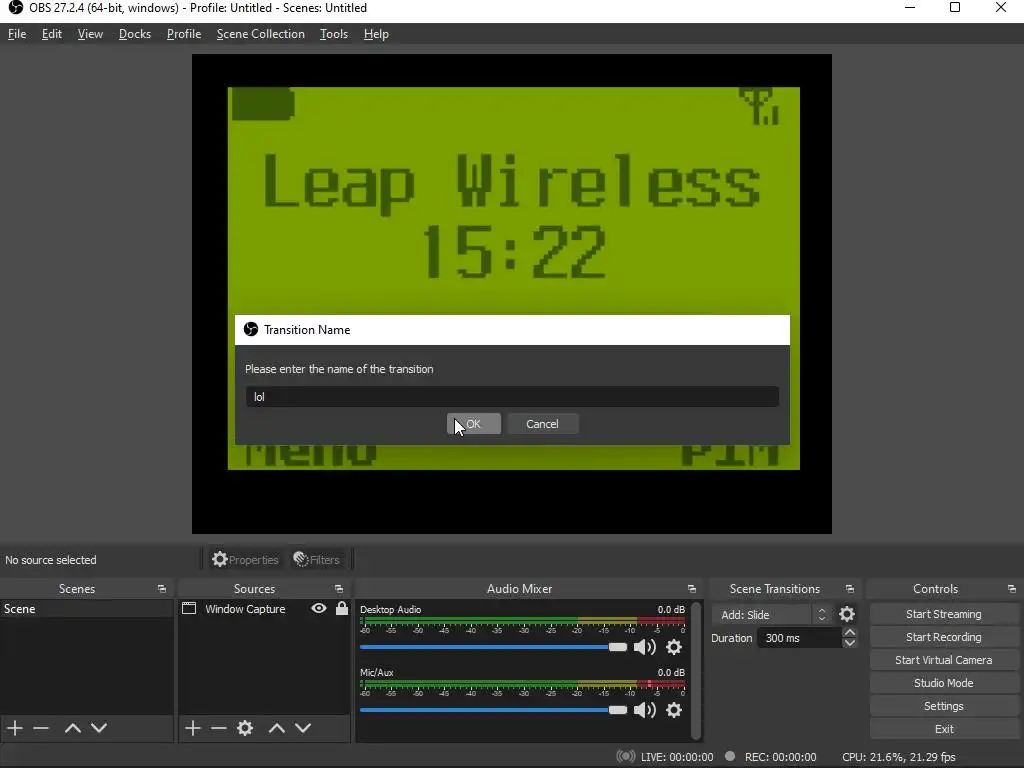This screenshot has width=1024, height=768.
Task: Move source down in Sources panel
Action: [303, 728]
